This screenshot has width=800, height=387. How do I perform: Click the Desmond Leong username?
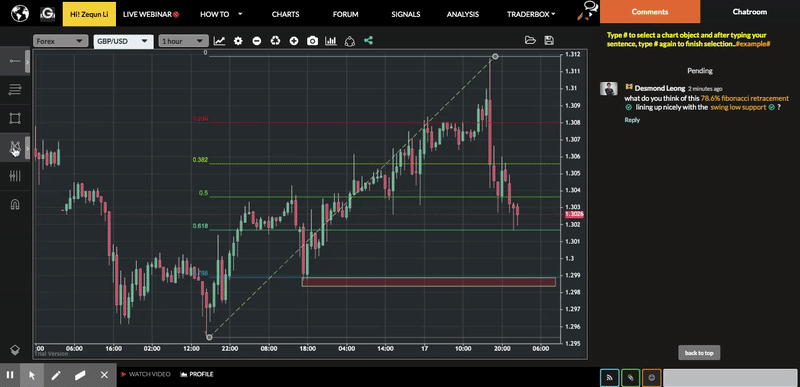pyautogui.click(x=660, y=88)
